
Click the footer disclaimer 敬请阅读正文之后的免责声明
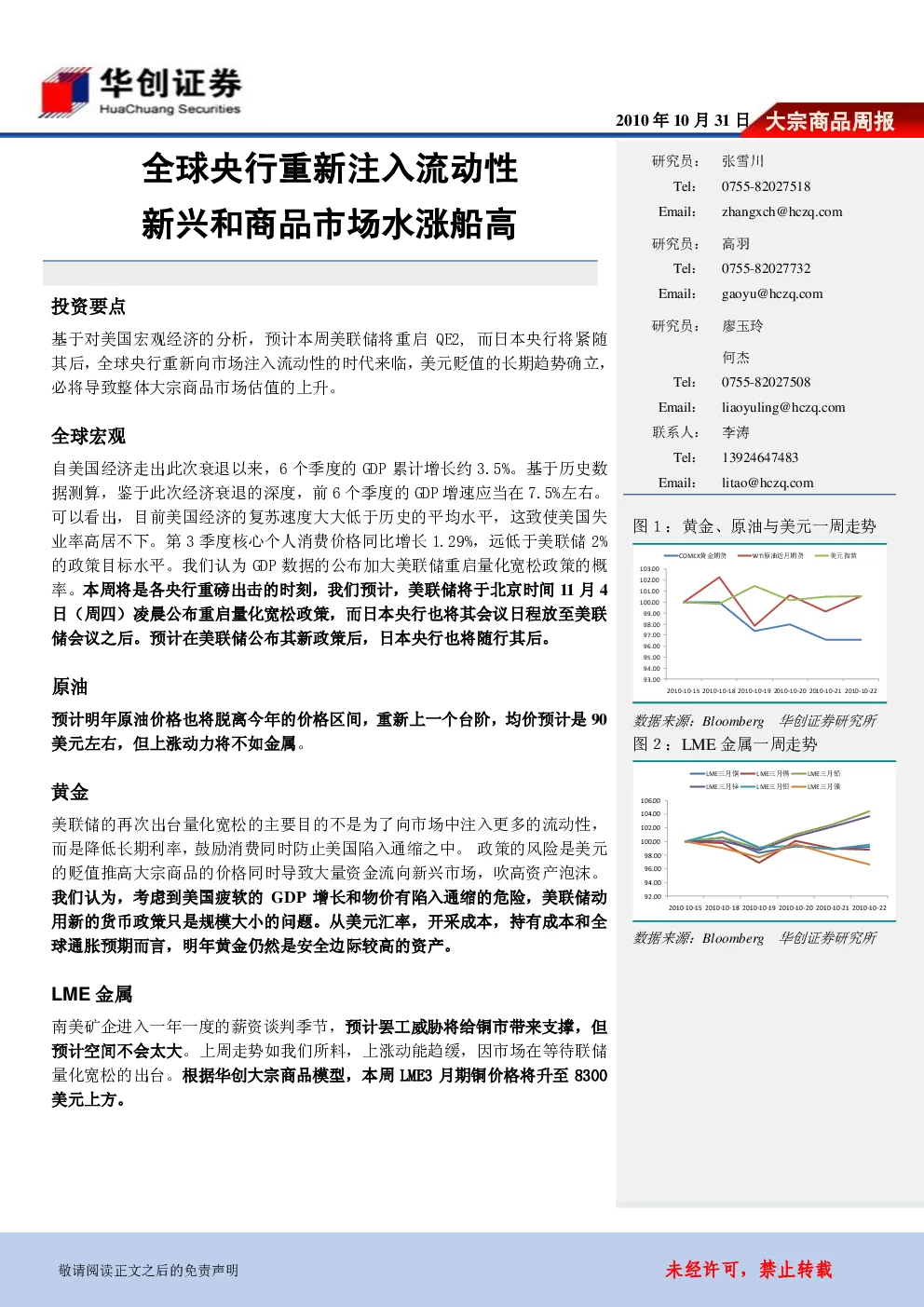click(148, 1270)
